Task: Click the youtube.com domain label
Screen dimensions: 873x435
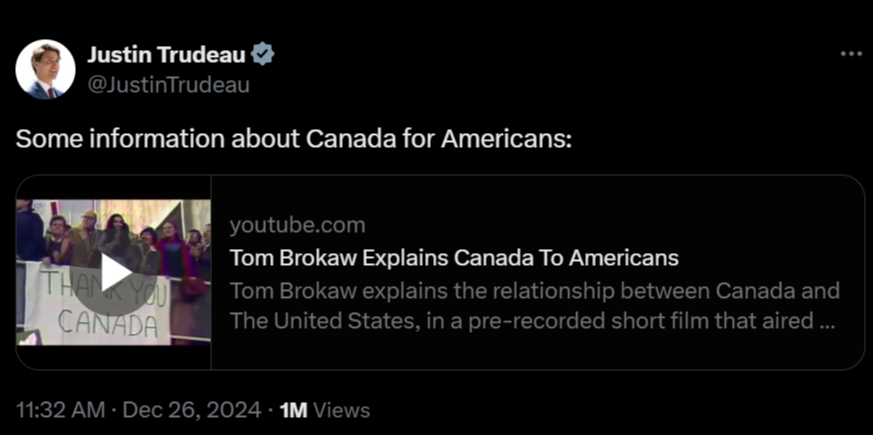Action: [x=297, y=224]
